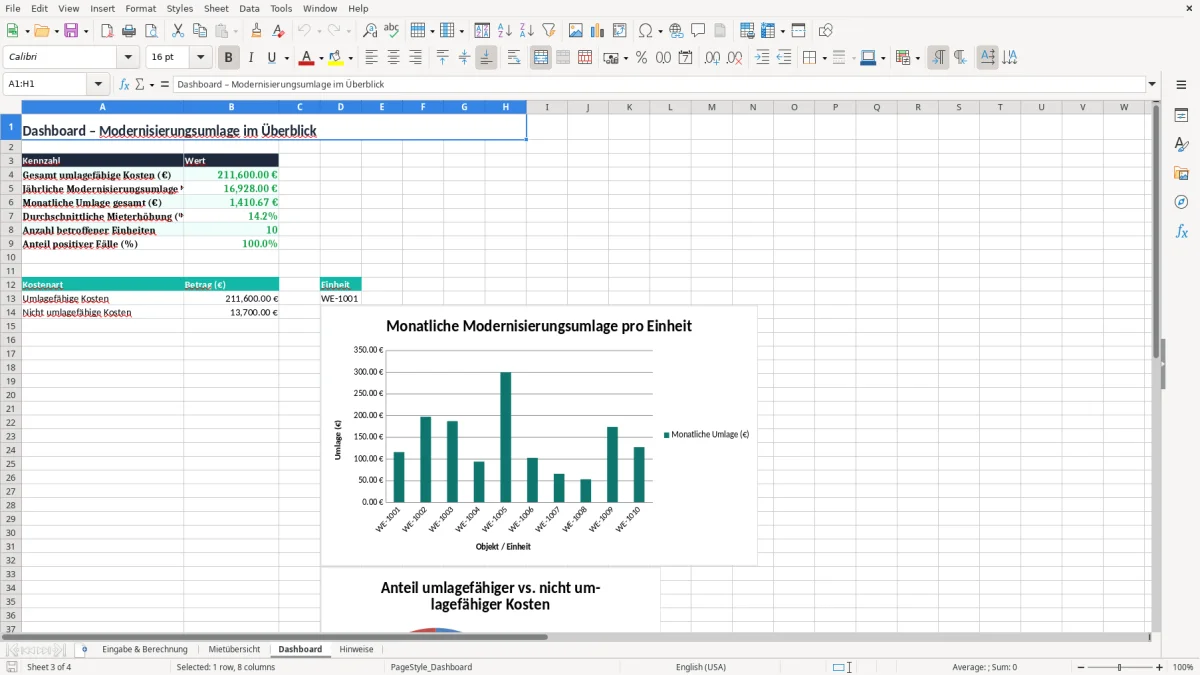Click the Print icon
Screen dimensions: 1200x675
pos(129,31)
